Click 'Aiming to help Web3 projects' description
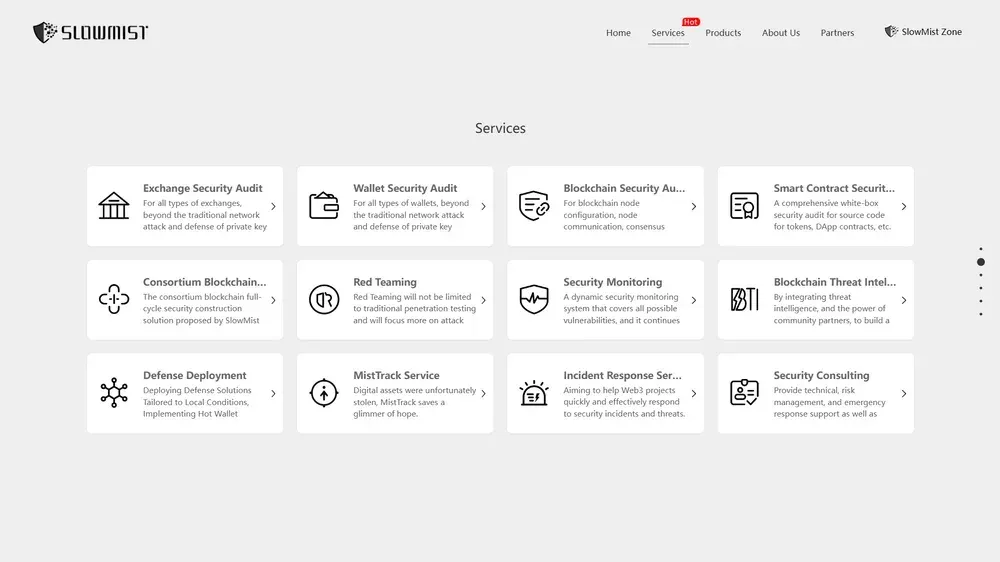 pos(624,402)
